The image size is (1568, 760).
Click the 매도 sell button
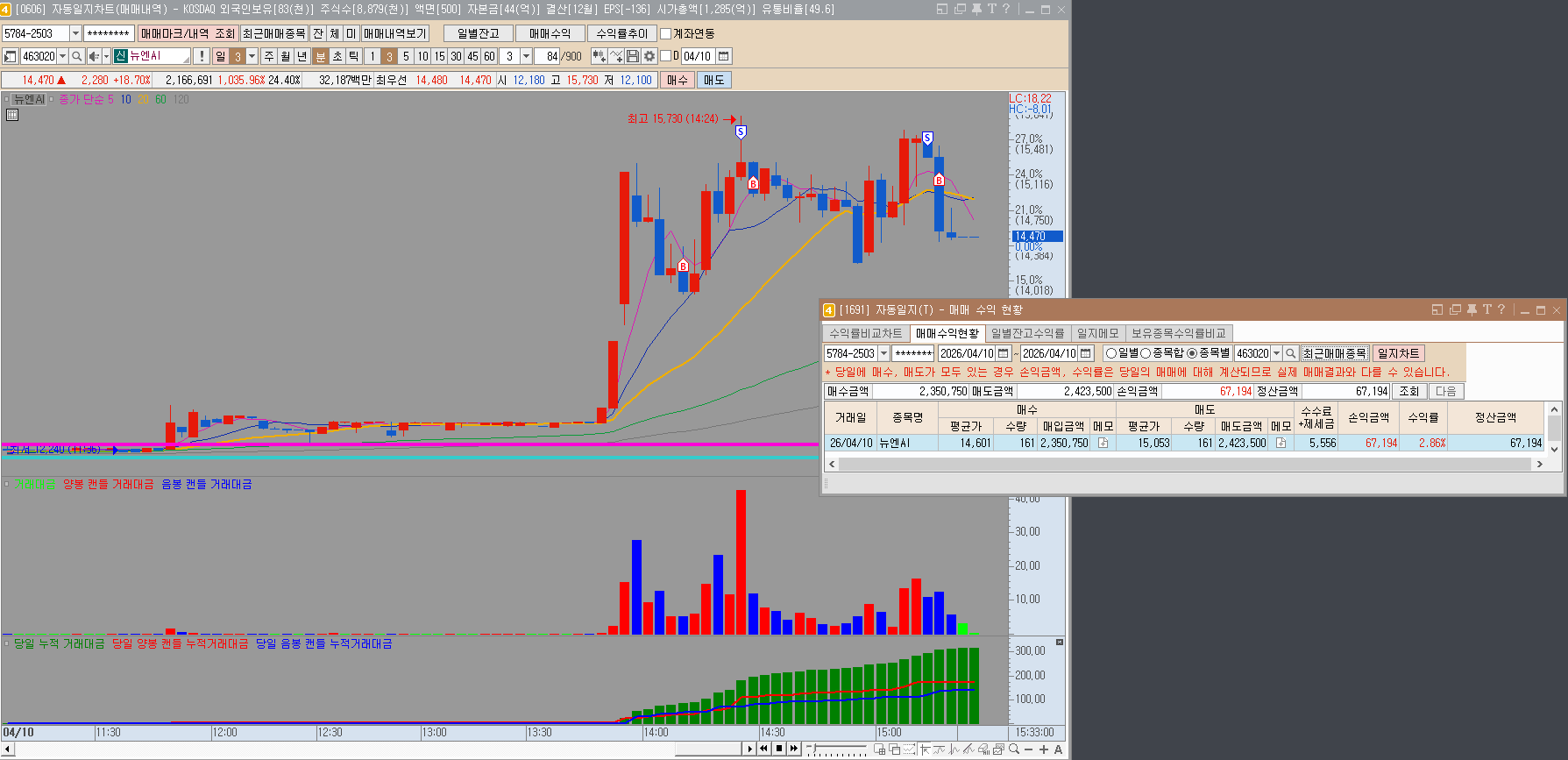(x=714, y=80)
